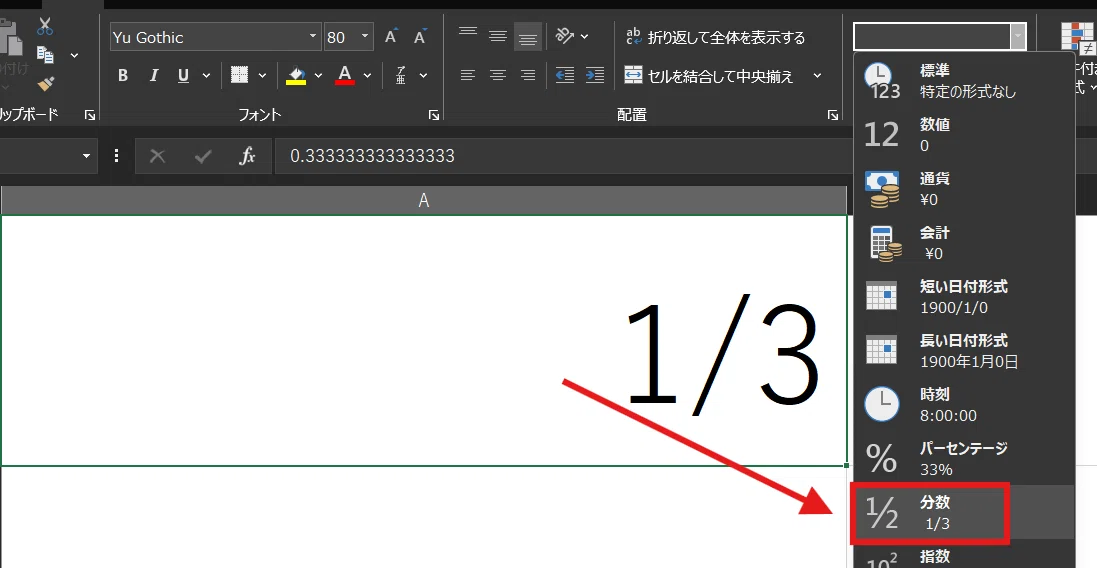This screenshot has height=568, width=1097.
Task: Choose 数値 number format
Action: 963,135
